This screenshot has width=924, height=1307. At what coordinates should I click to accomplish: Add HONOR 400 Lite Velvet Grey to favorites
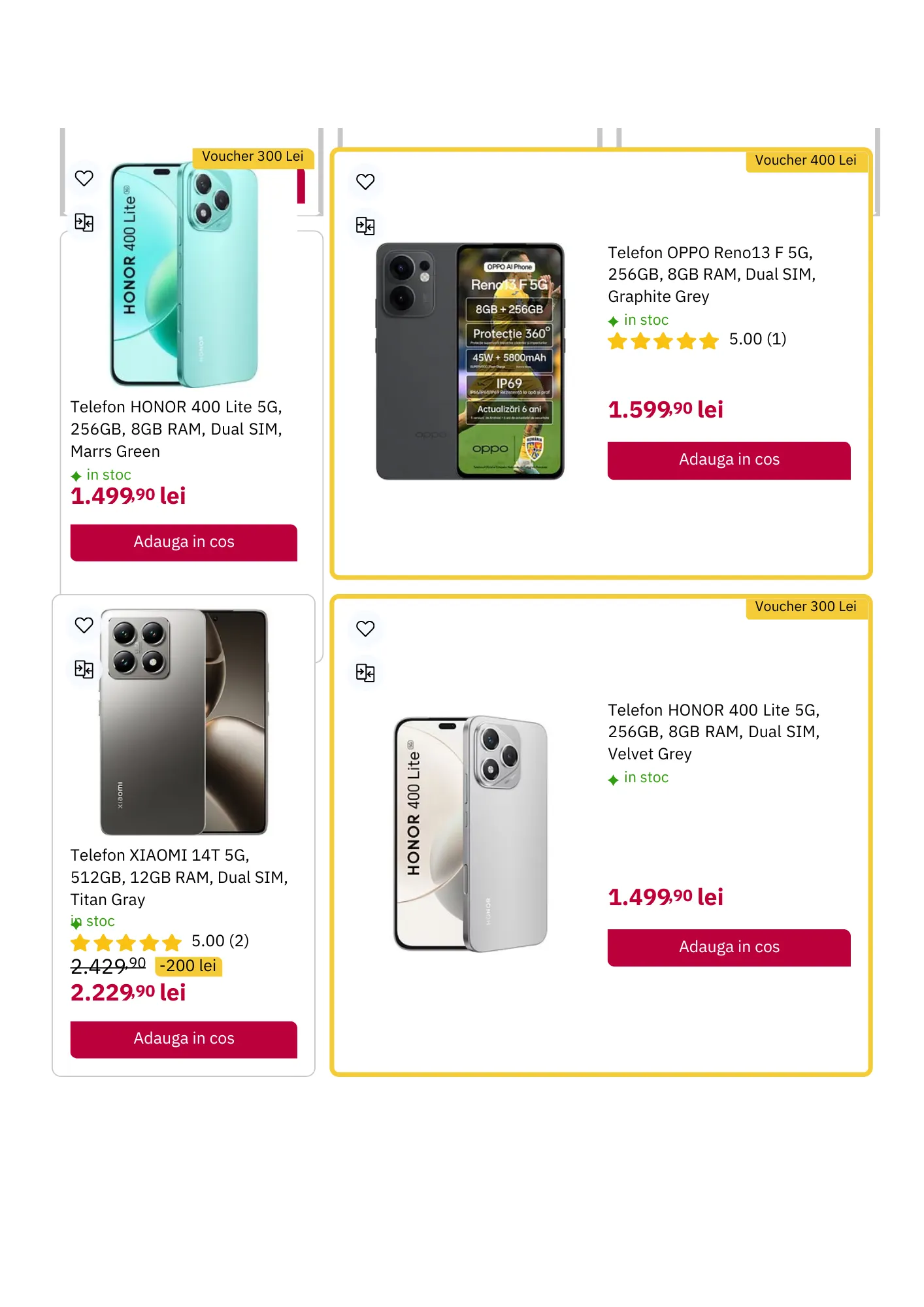(x=365, y=628)
